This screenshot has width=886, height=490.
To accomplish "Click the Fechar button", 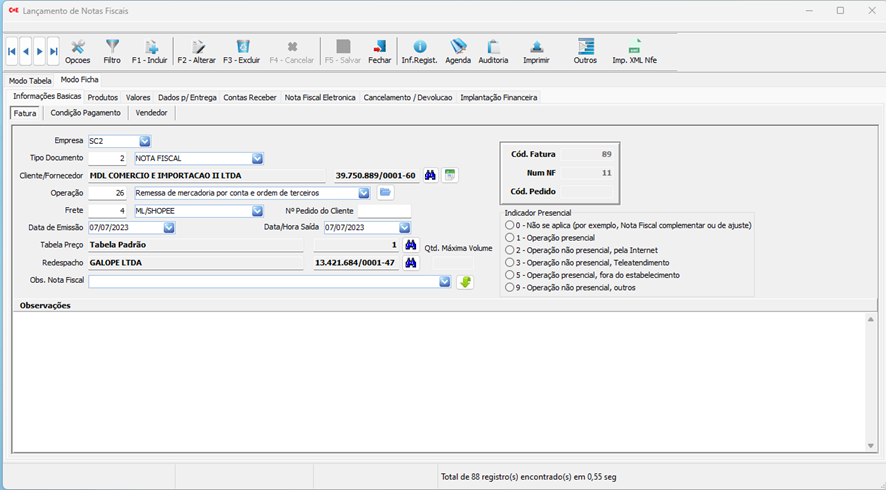I will [380, 51].
